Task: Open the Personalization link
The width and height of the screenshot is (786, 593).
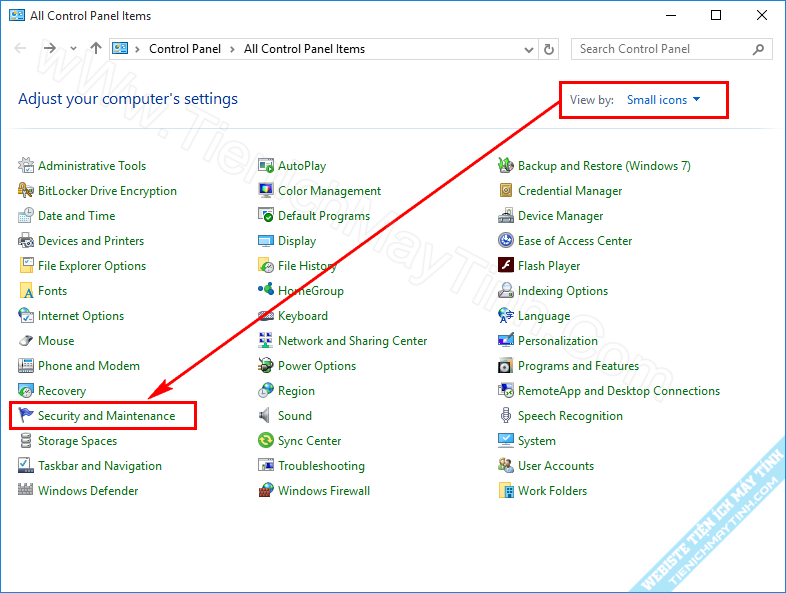Action: click(x=558, y=341)
